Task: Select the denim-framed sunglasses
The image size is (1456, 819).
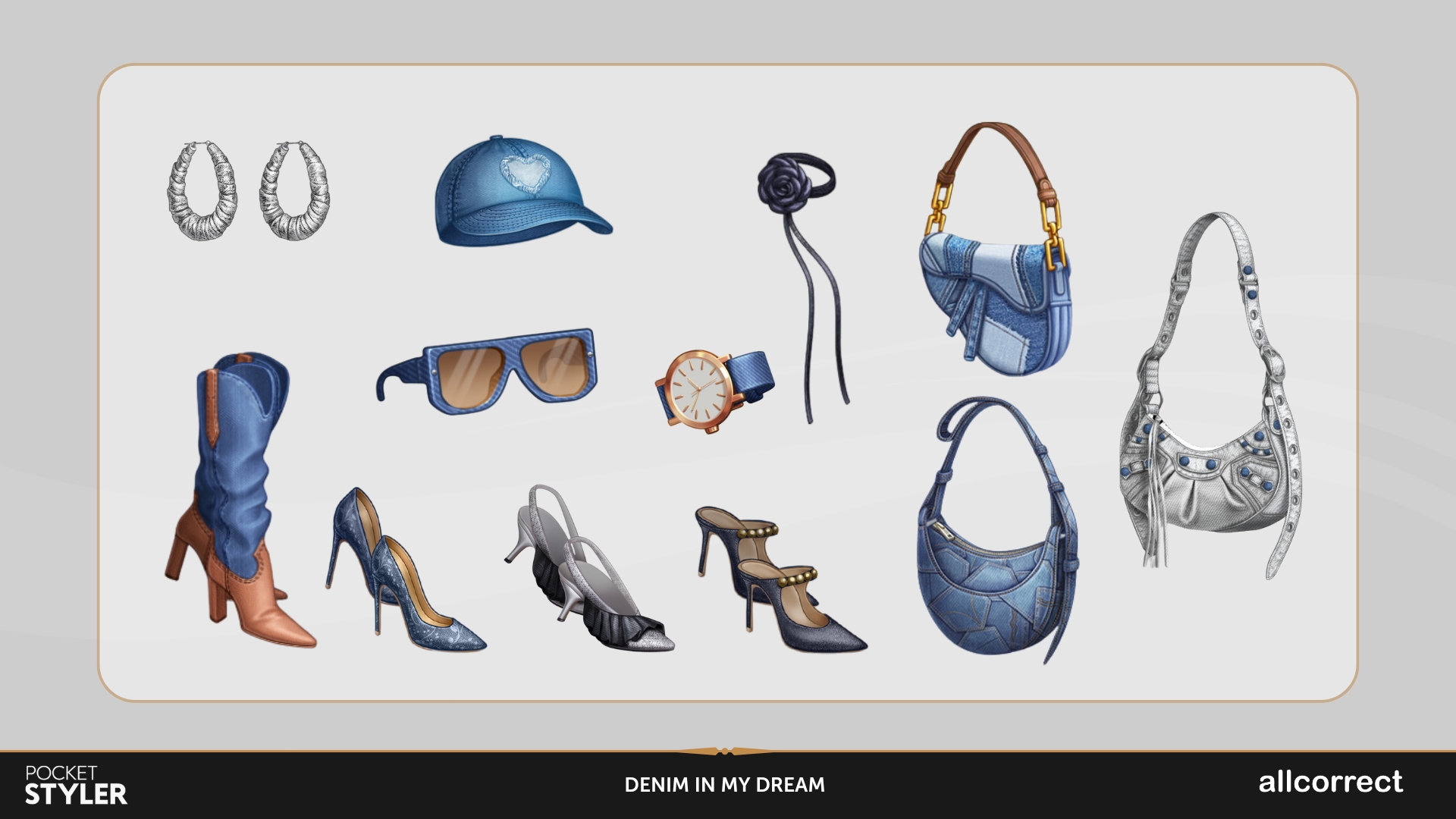Action: [x=486, y=372]
